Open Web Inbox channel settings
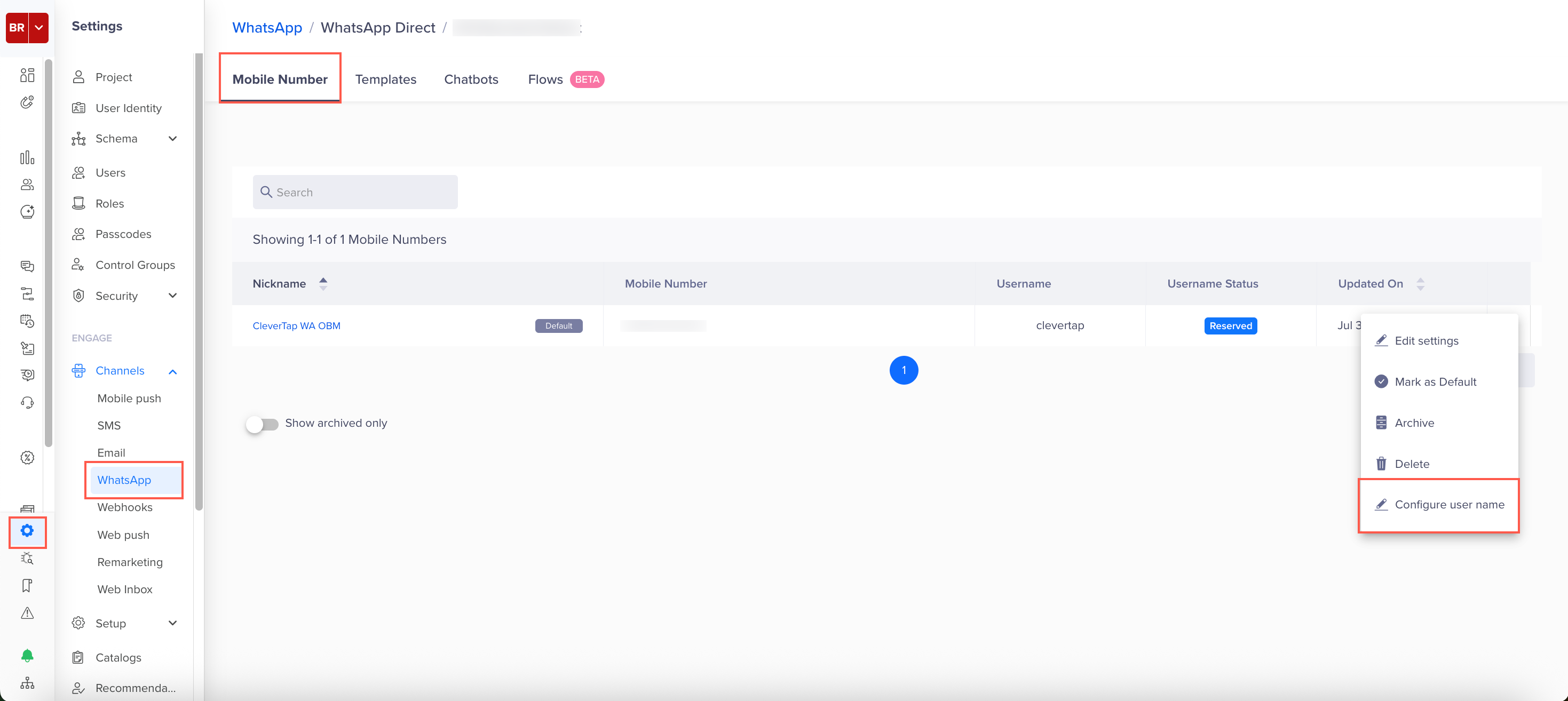1568x701 pixels. tap(125, 589)
